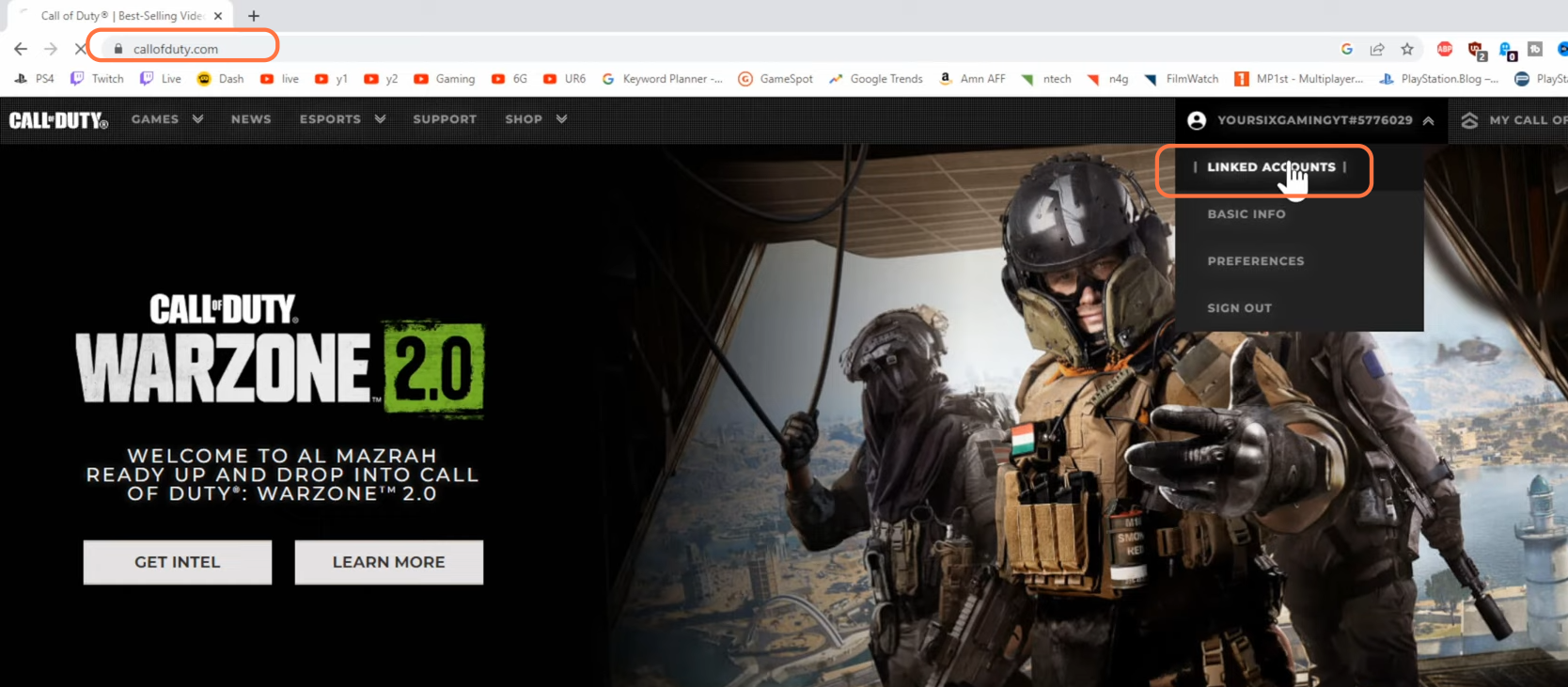The image size is (1568, 687).
Task: Click the browser forward arrow
Action: [51, 49]
